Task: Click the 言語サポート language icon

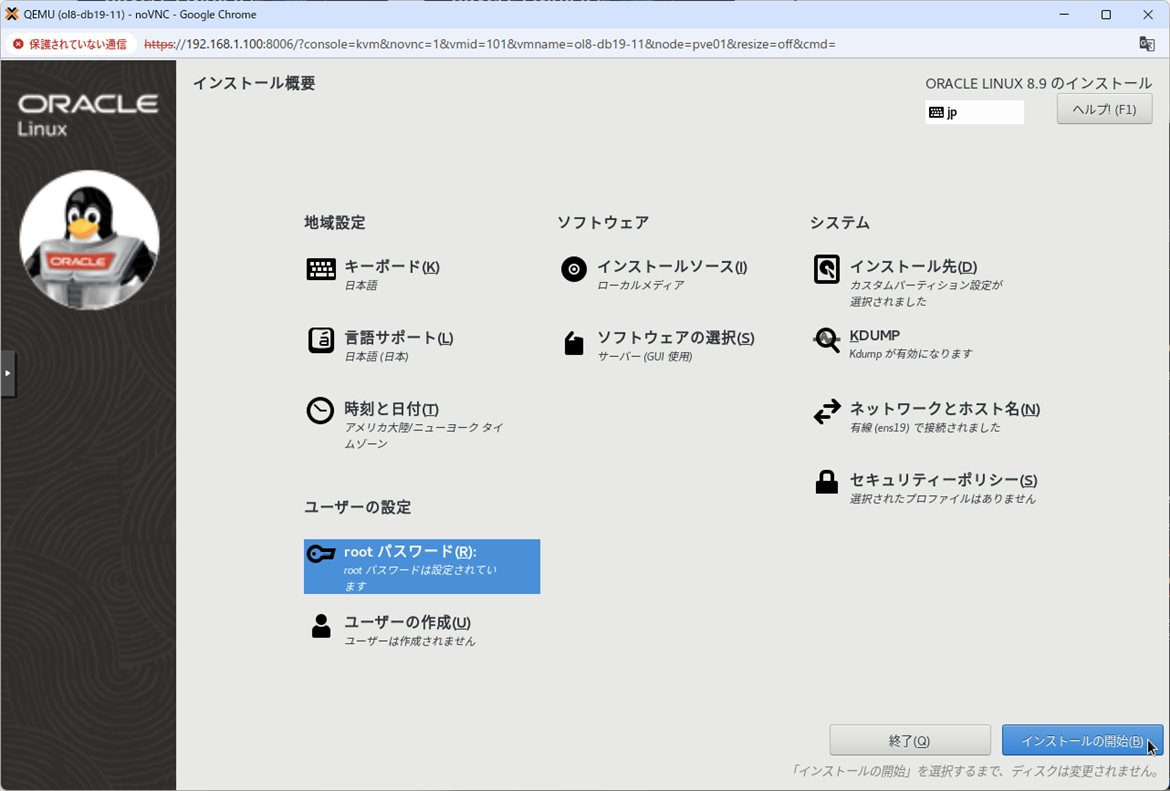Action: [321, 340]
